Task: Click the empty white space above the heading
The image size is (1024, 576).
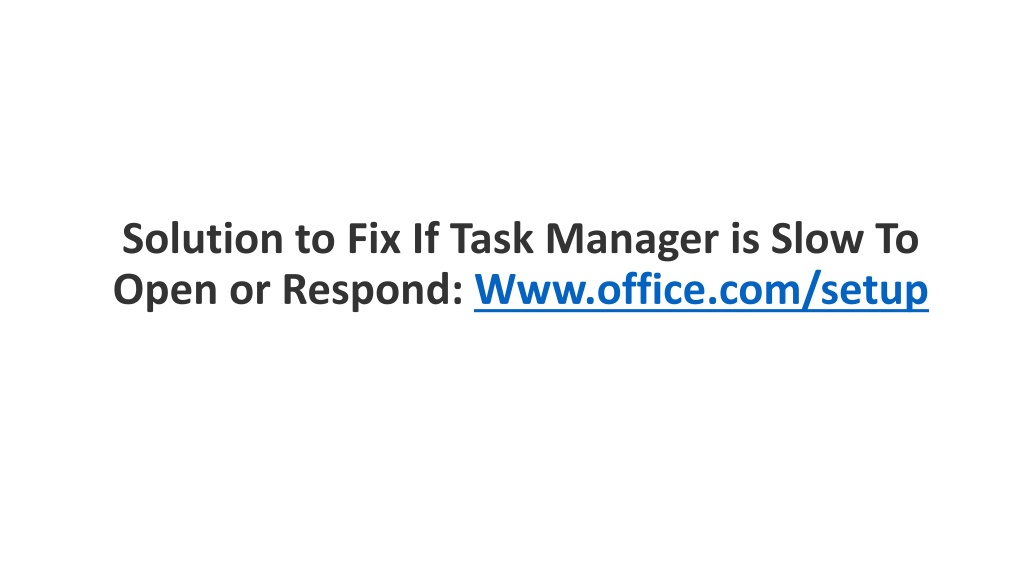Action: (512, 104)
